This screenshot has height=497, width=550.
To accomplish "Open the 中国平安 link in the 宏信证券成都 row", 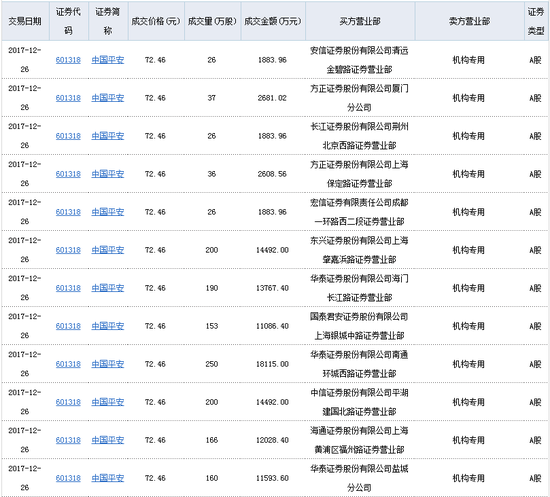I will (108, 212).
